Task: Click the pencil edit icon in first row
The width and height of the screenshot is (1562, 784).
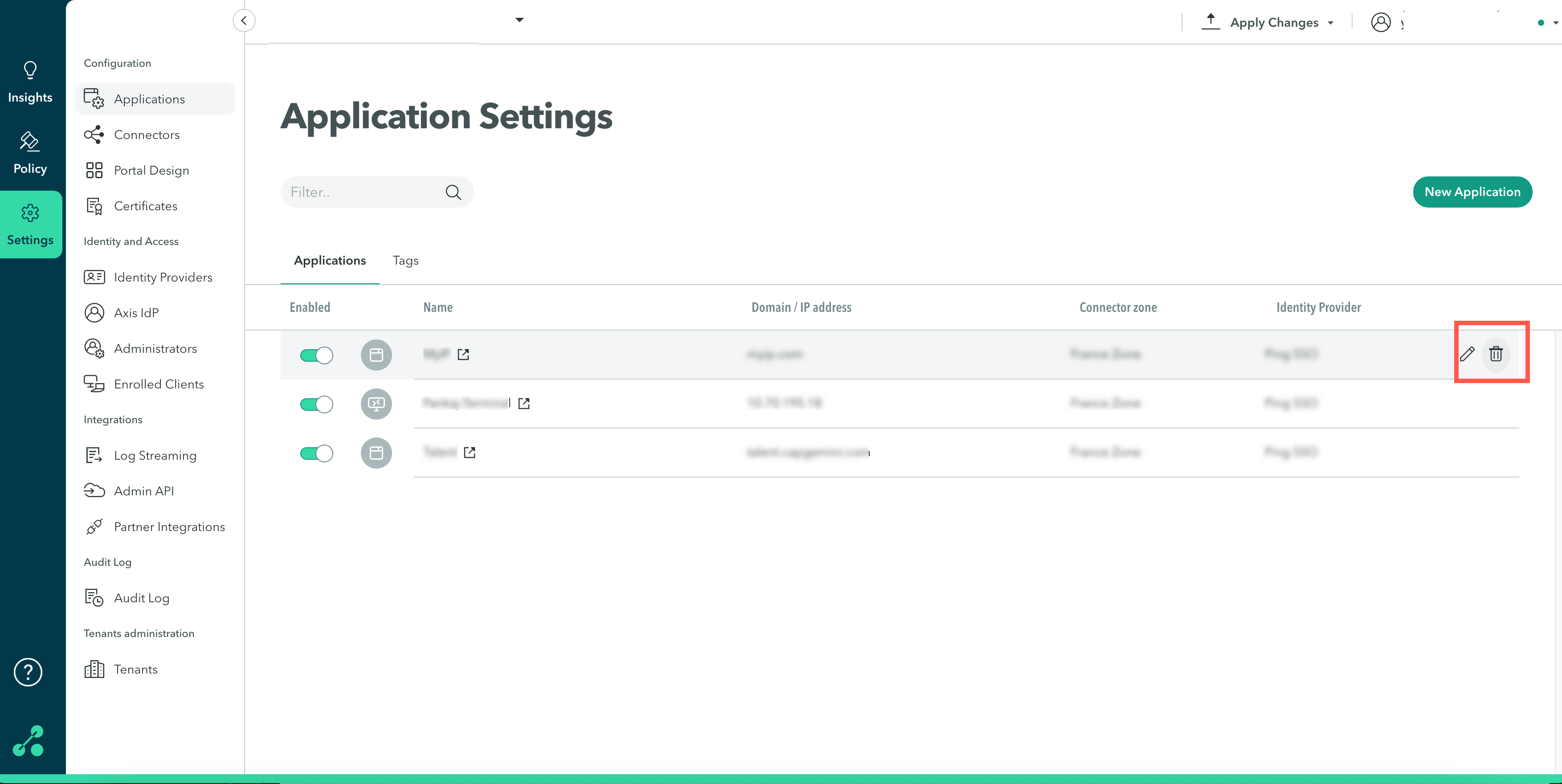Action: coord(1467,354)
